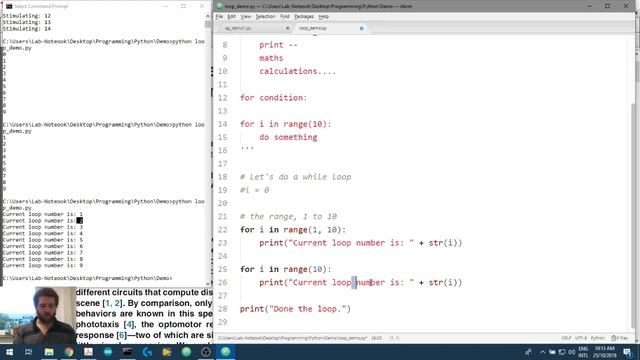Click the webcam video thumbnail
640x360 pixels.
click(38, 315)
